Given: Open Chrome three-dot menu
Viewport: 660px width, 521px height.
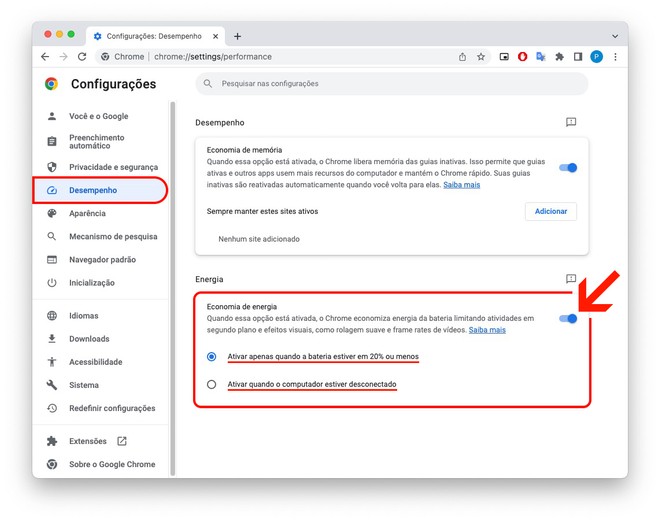Looking at the screenshot, I should coord(615,57).
